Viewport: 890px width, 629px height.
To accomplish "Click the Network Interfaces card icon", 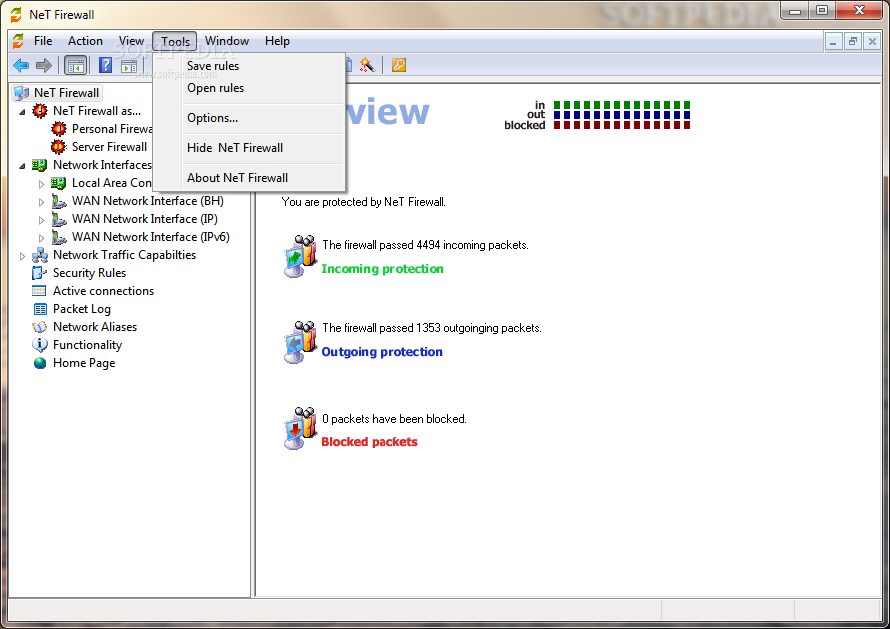I will (40, 165).
